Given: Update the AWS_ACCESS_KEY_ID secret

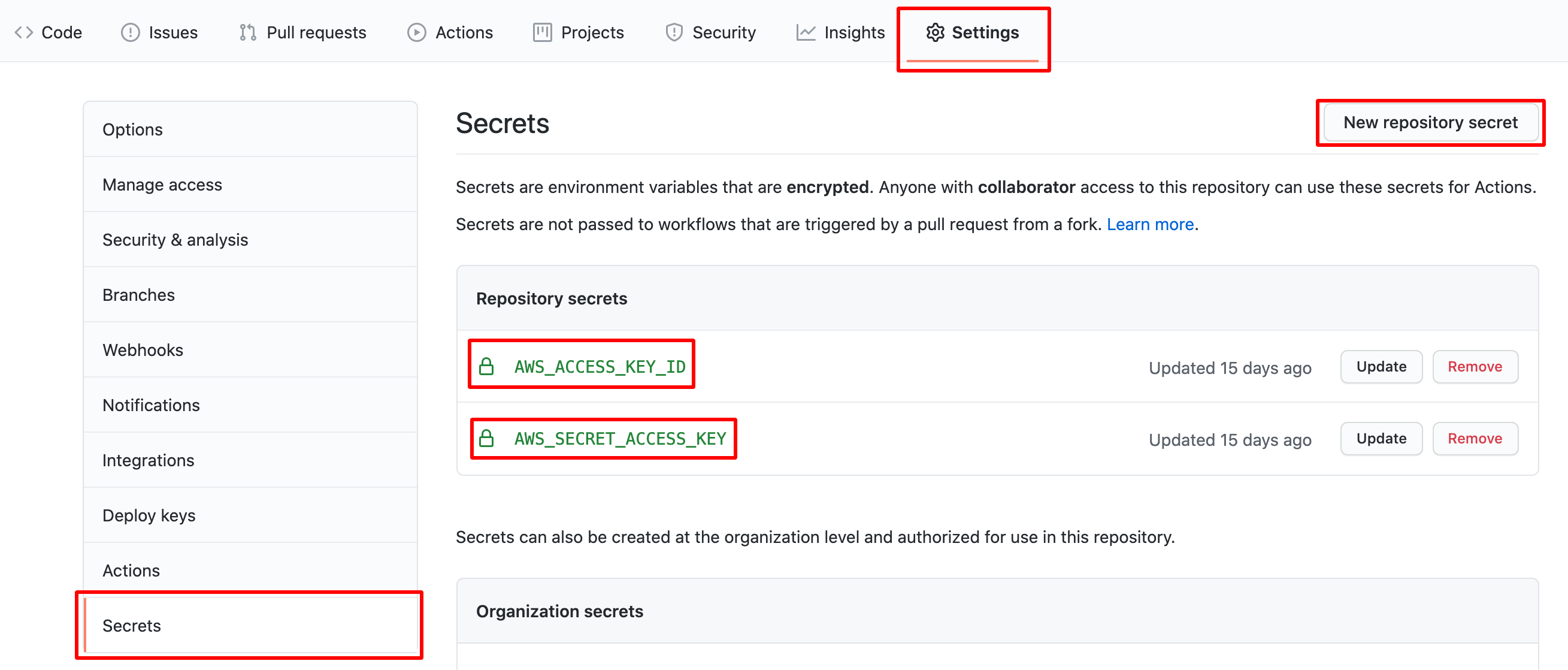Looking at the screenshot, I should click(1381, 366).
